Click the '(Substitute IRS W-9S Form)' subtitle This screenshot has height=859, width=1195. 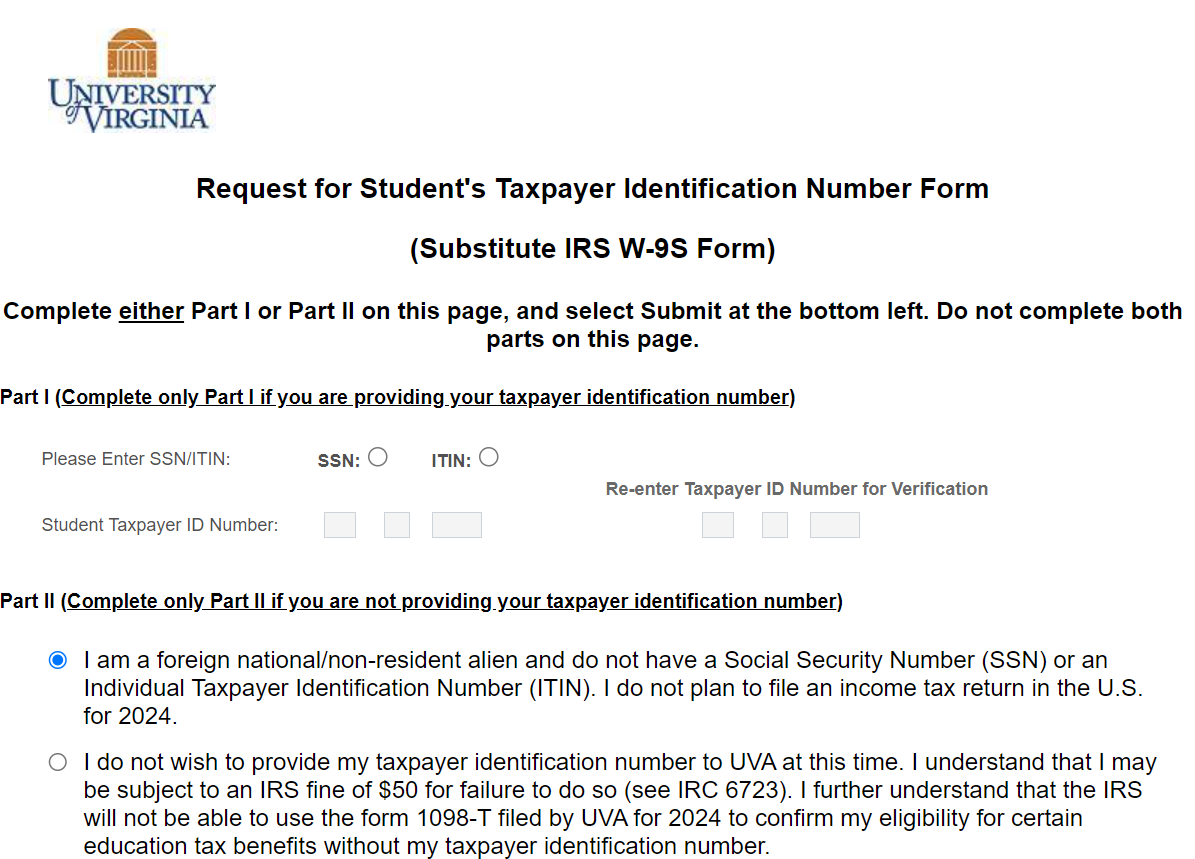pyautogui.click(x=592, y=249)
